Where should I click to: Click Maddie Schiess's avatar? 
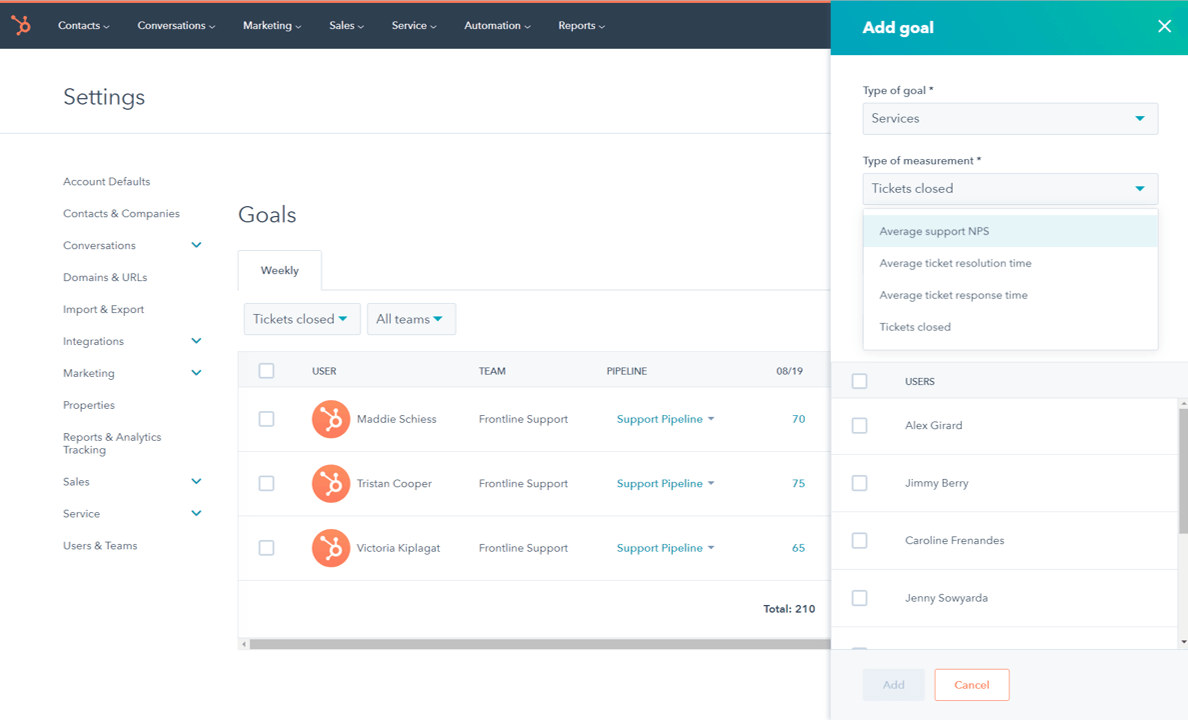point(331,419)
